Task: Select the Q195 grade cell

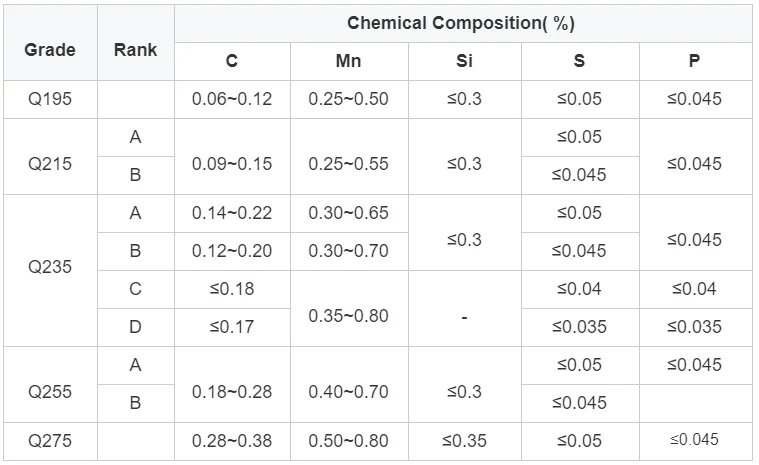Action: click(49, 99)
